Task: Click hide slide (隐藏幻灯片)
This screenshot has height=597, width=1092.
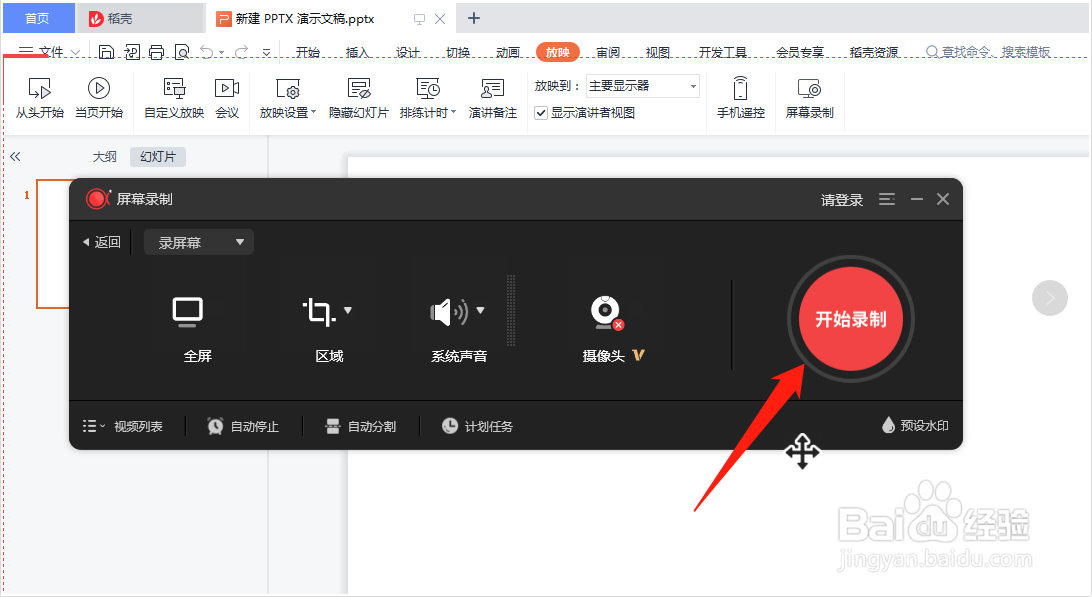Action: pyautogui.click(x=359, y=98)
